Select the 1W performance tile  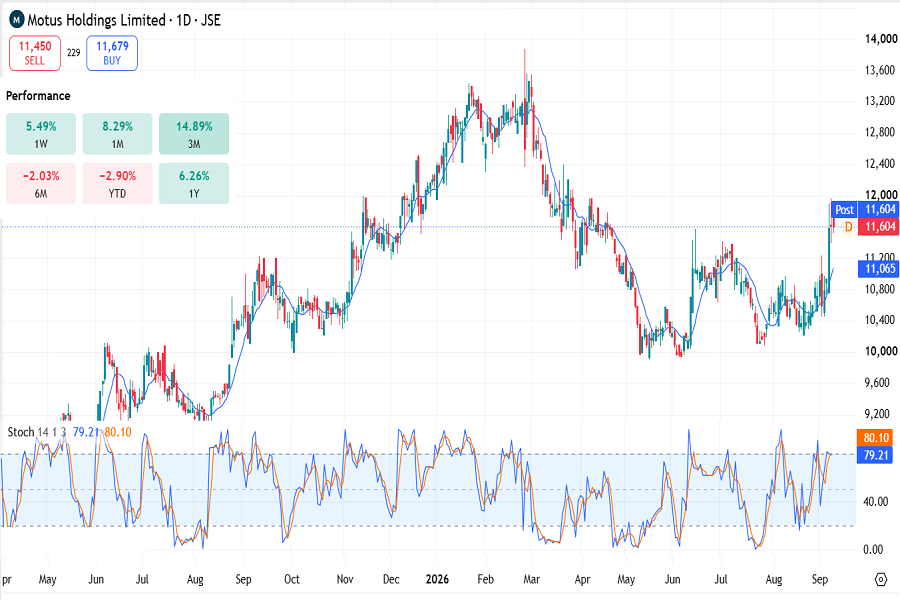(41, 134)
